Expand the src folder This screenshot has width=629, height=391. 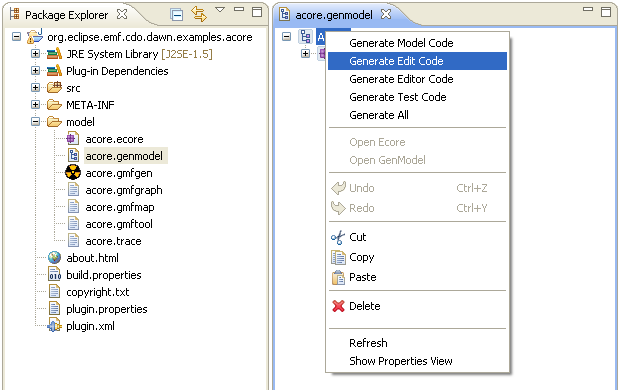tap(35, 87)
